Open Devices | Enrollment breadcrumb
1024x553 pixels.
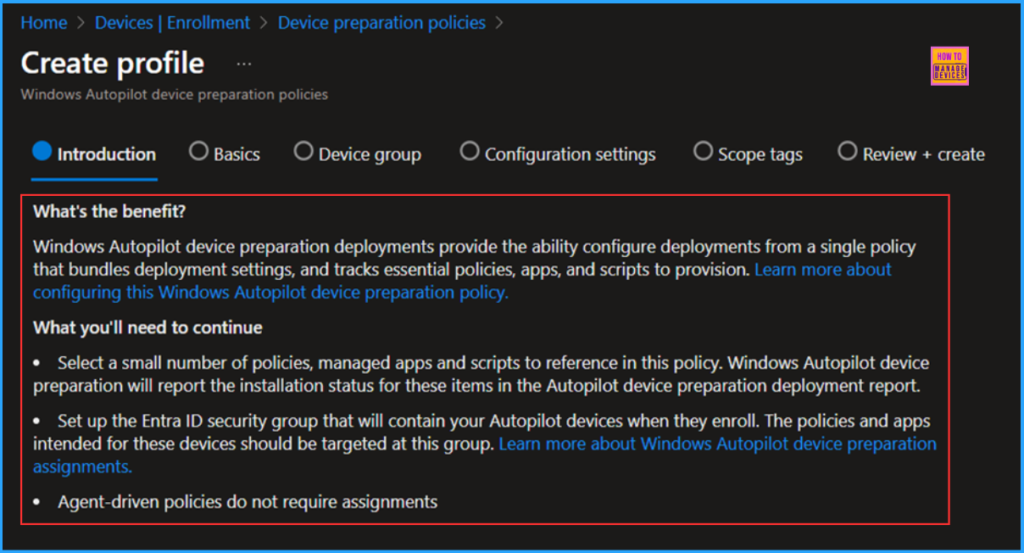click(x=172, y=23)
